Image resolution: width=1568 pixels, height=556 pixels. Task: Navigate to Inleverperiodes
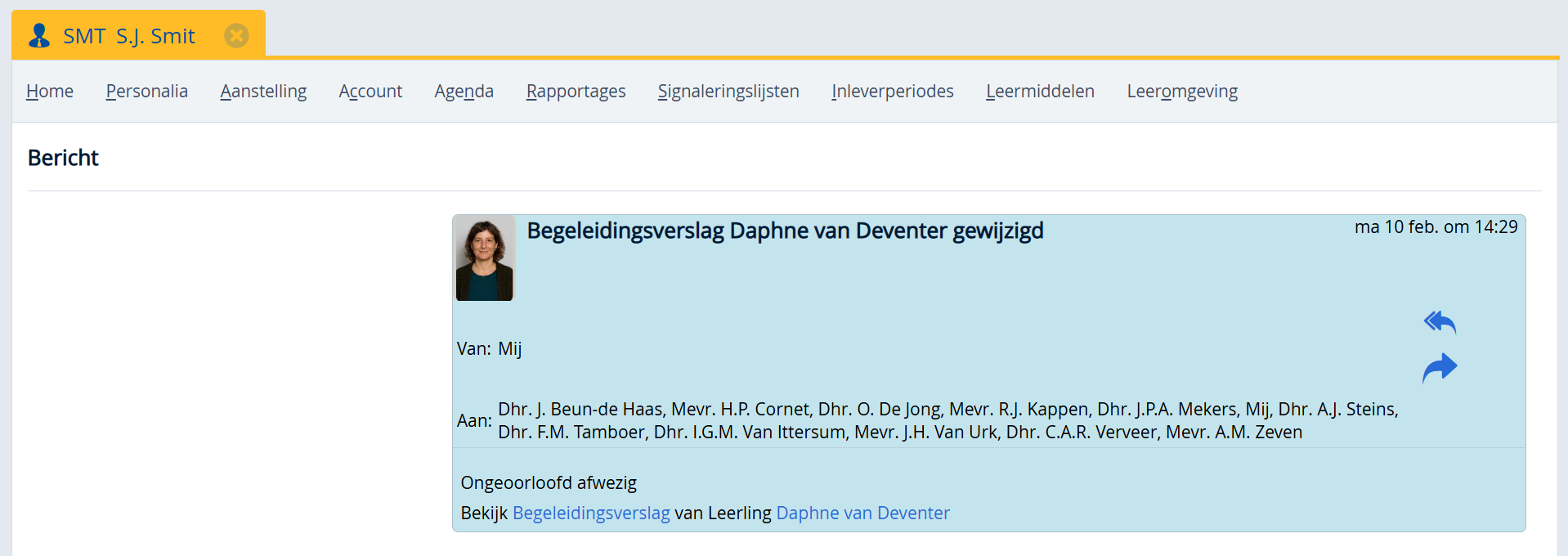pyautogui.click(x=892, y=91)
